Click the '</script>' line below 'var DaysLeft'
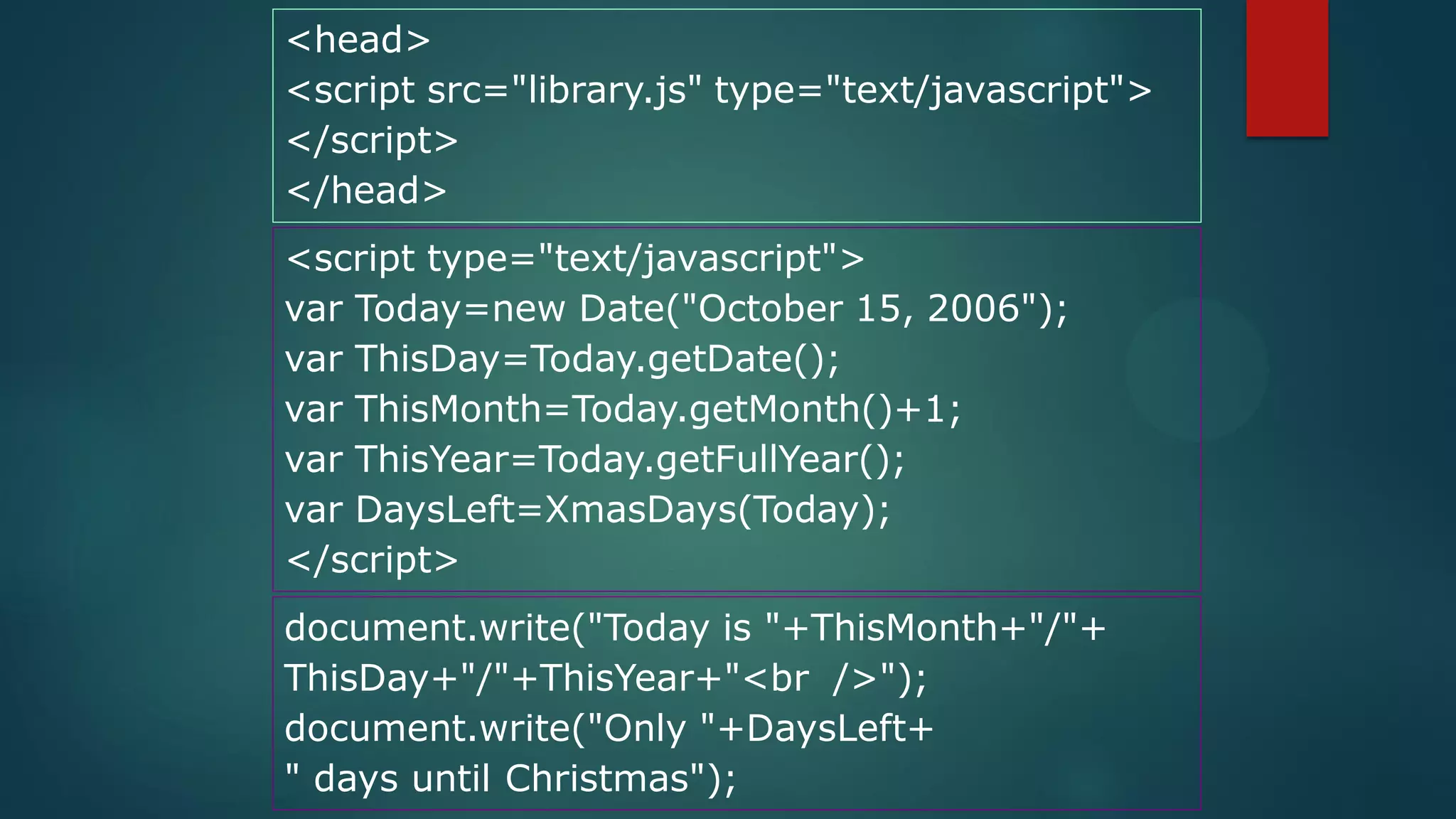Viewport: 1456px width, 819px height. (x=372, y=560)
